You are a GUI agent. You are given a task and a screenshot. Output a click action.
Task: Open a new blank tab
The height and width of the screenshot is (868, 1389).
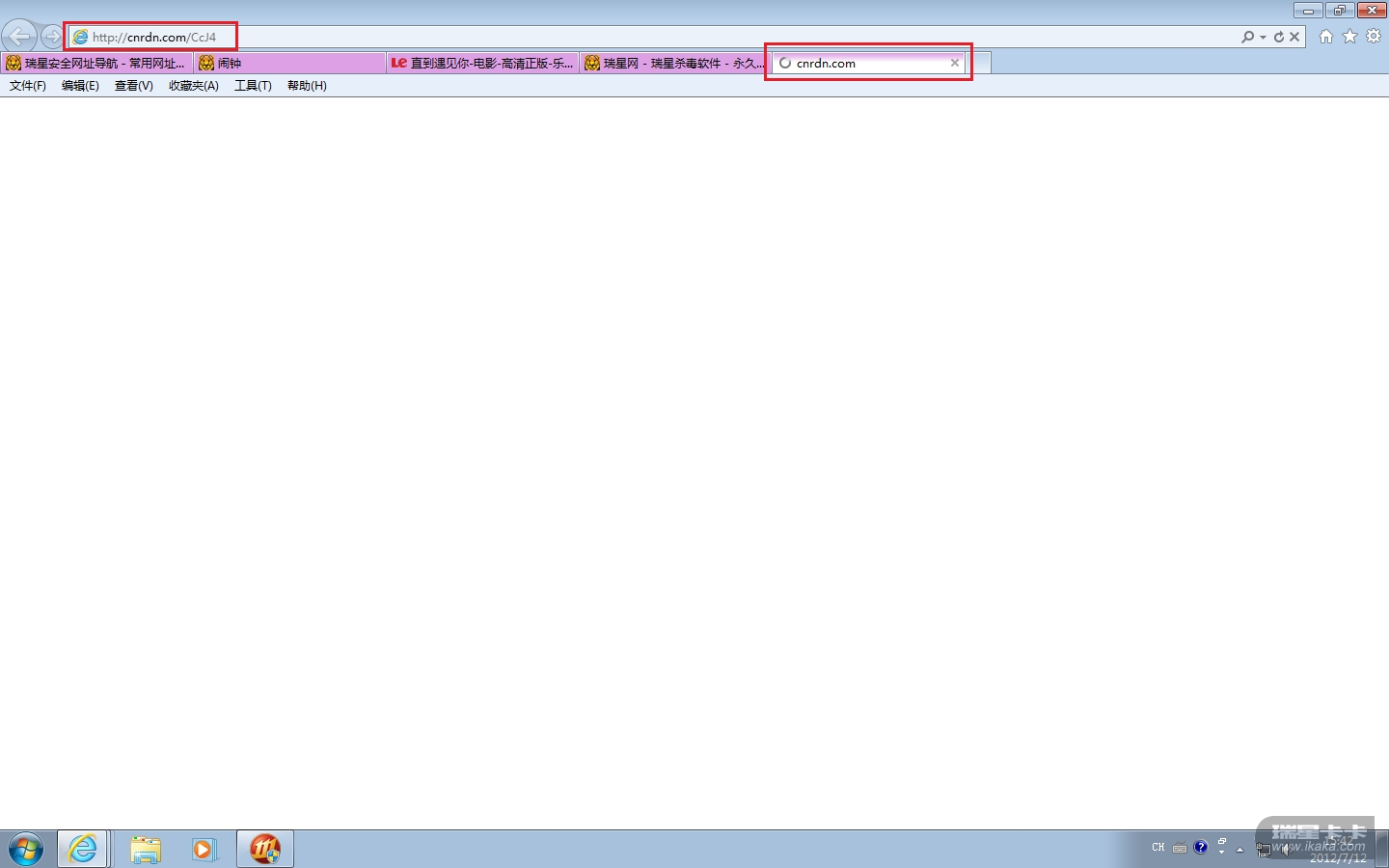coord(979,63)
